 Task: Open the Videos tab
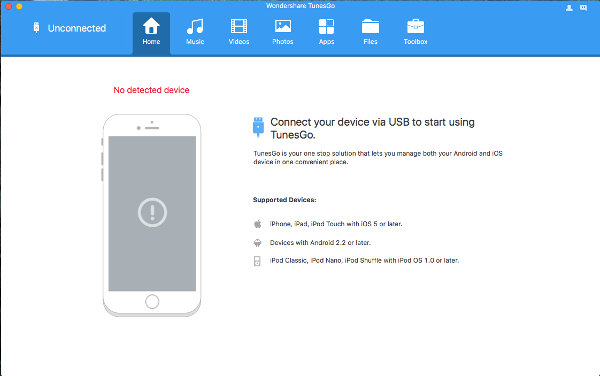coord(239,33)
